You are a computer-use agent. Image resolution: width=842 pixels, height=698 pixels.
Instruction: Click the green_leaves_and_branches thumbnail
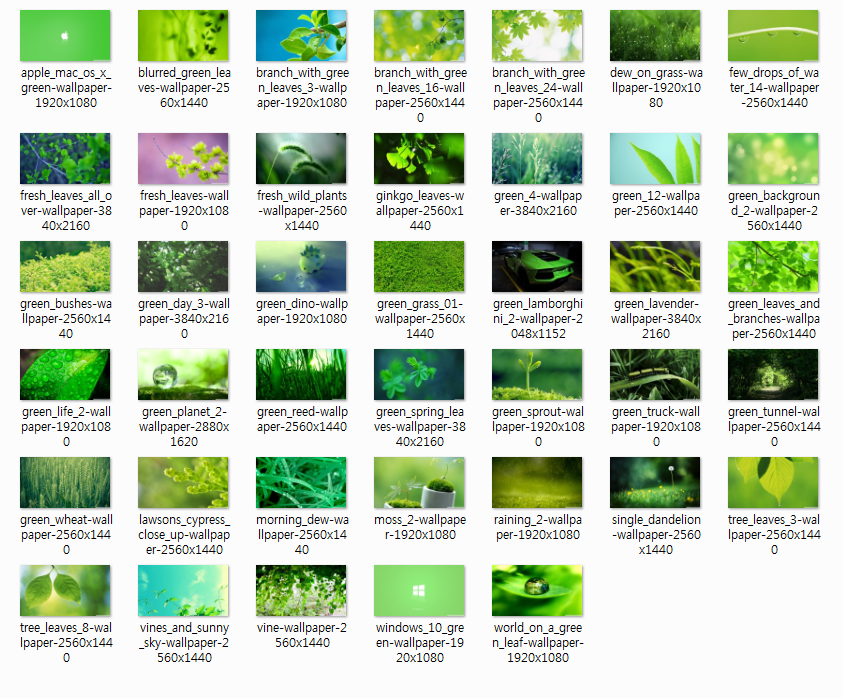[x=773, y=266]
